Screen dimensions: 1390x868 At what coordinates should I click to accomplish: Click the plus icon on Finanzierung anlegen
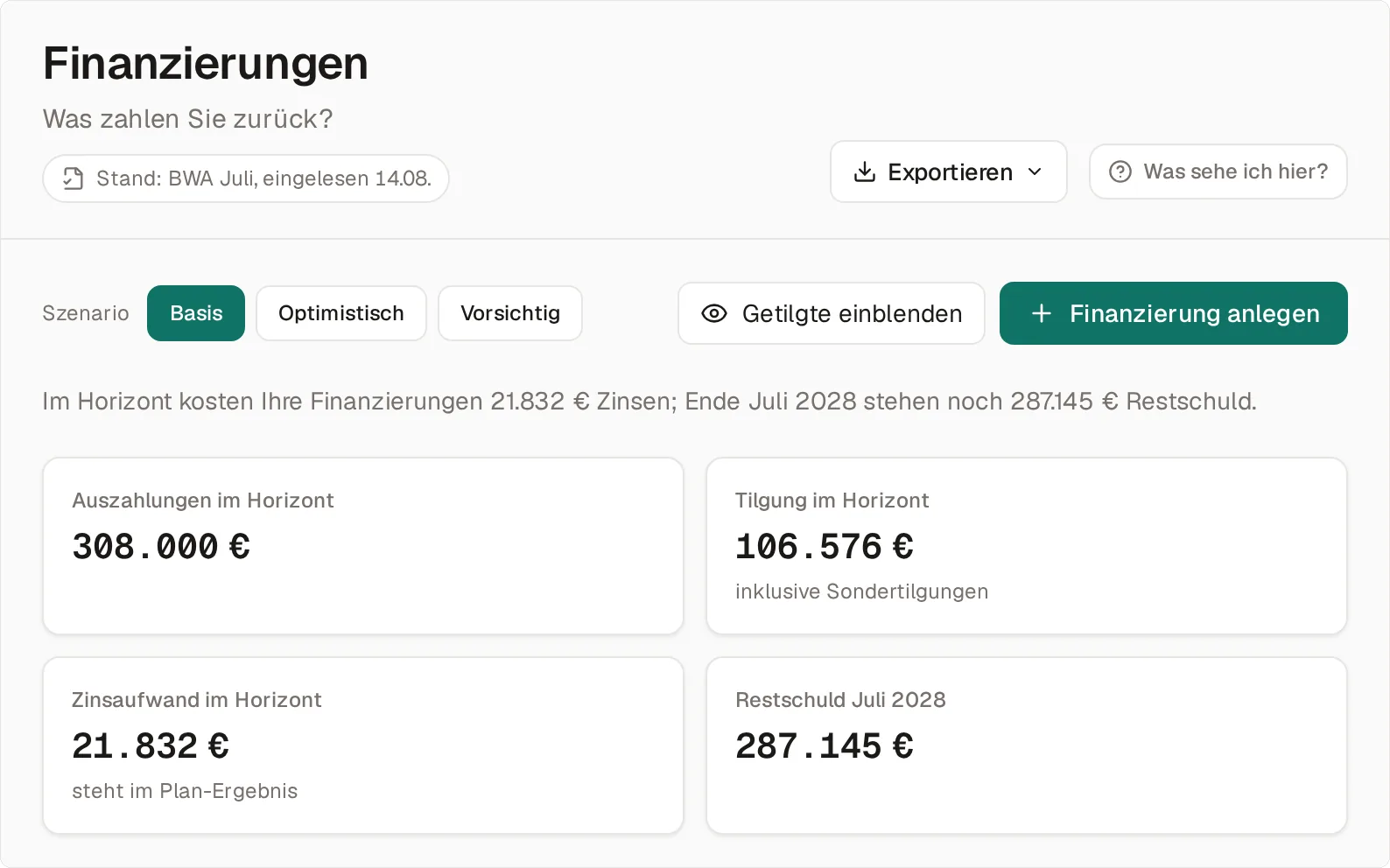(1041, 313)
